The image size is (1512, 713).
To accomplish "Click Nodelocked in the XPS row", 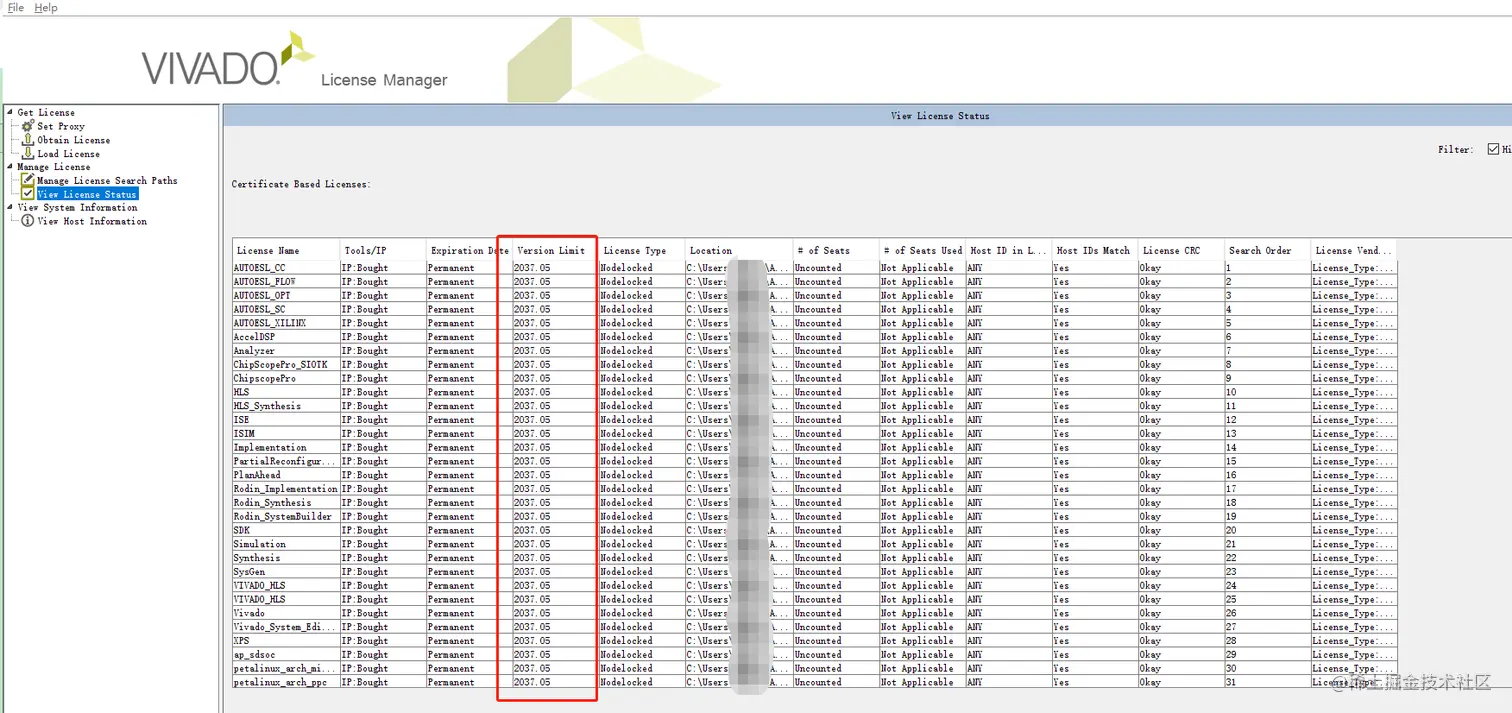I will 627,641.
